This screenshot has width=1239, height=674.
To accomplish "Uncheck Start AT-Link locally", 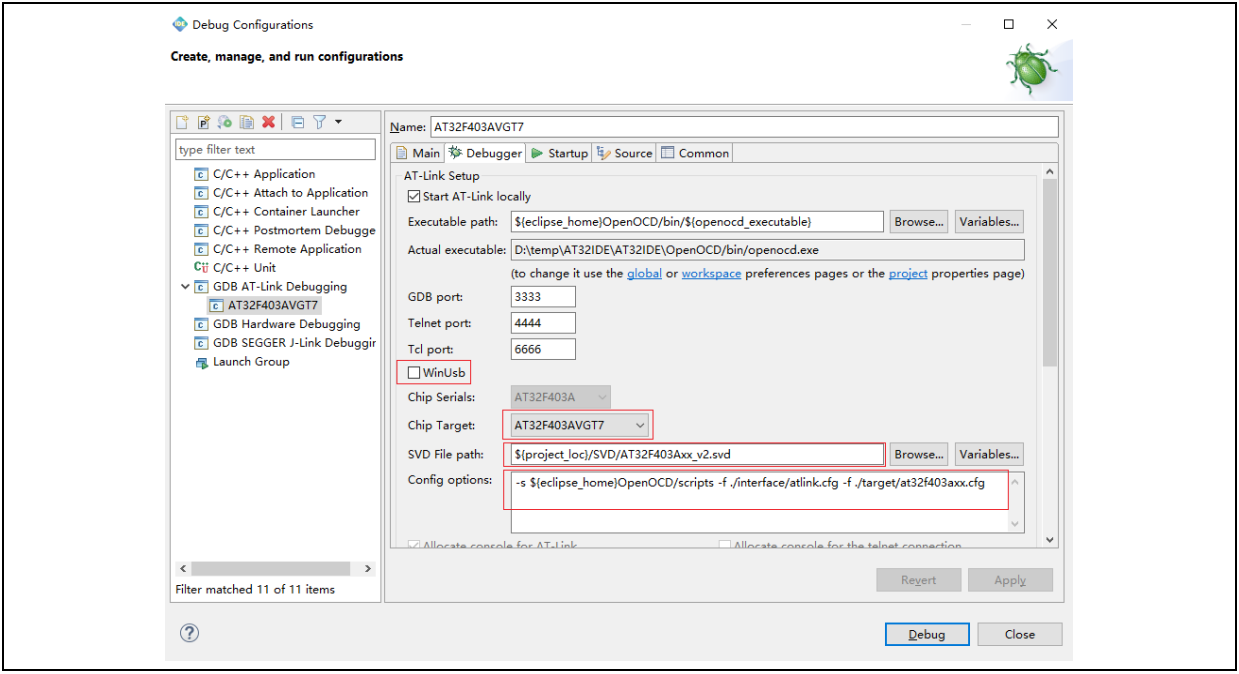I will coord(415,197).
